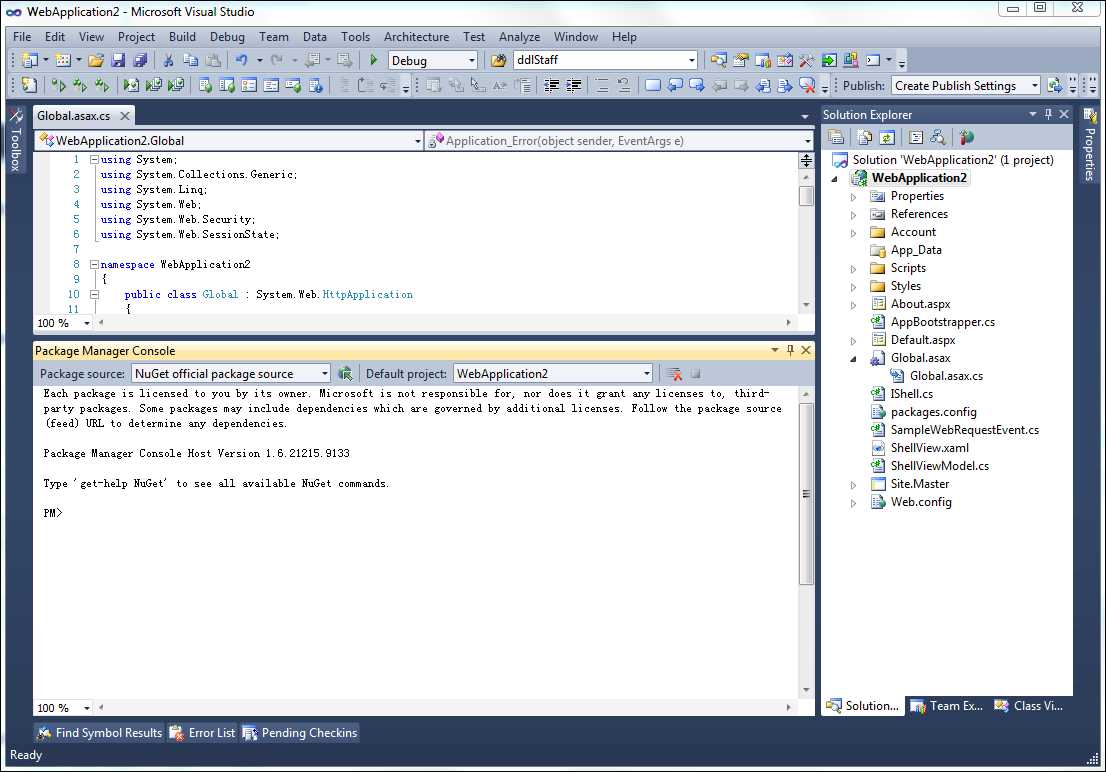Select packages.config in Solution Explorer
This screenshot has width=1106, height=772.
coord(933,412)
